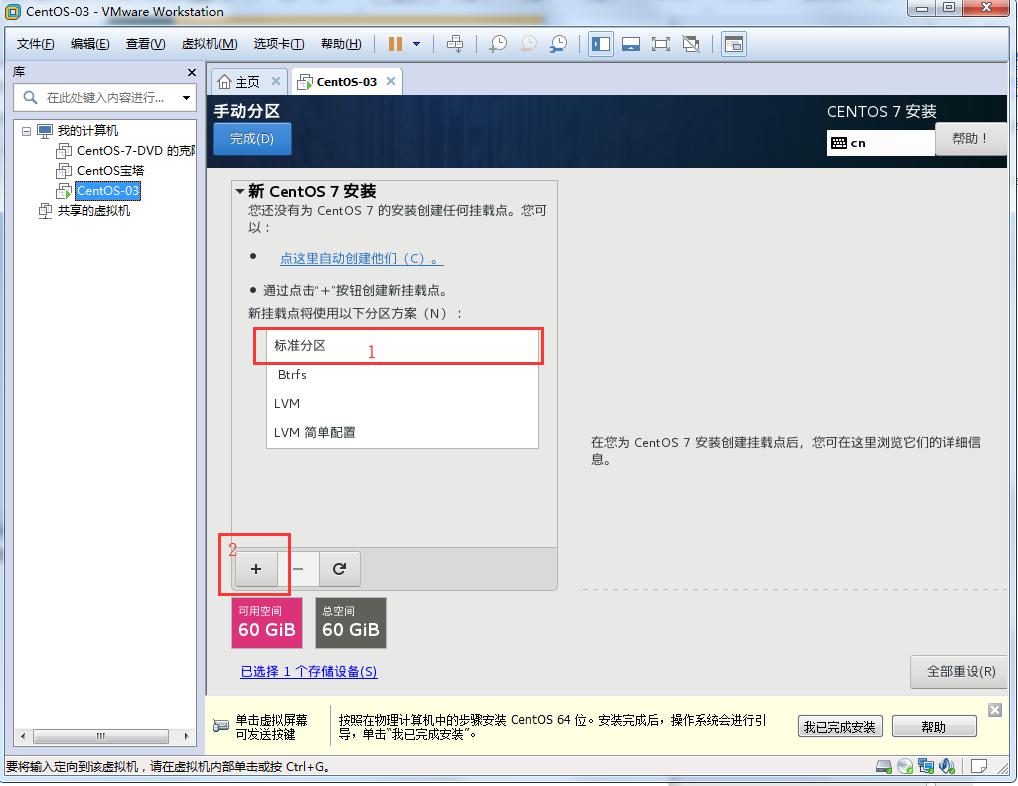The height and width of the screenshot is (786, 1018).
Task: Open the snapshot manager icon
Action: pyautogui.click(x=558, y=44)
